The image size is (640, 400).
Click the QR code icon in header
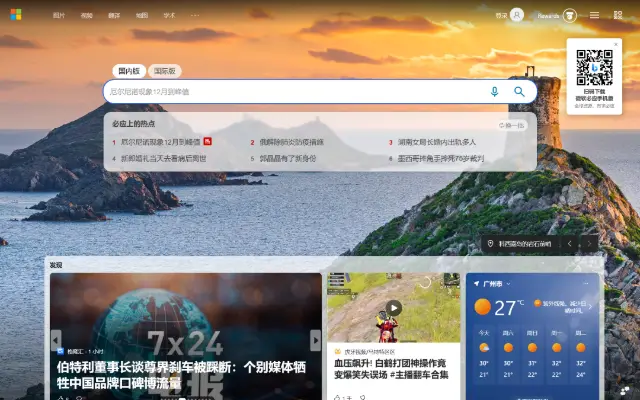pyautogui.click(x=618, y=15)
